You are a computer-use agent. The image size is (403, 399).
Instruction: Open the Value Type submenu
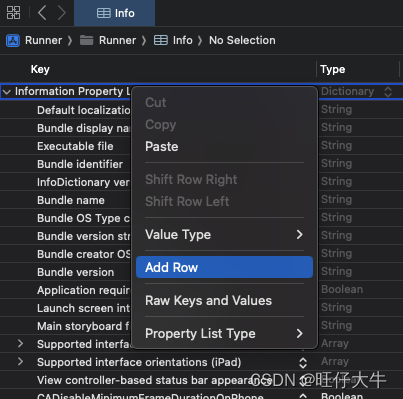coord(224,235)
